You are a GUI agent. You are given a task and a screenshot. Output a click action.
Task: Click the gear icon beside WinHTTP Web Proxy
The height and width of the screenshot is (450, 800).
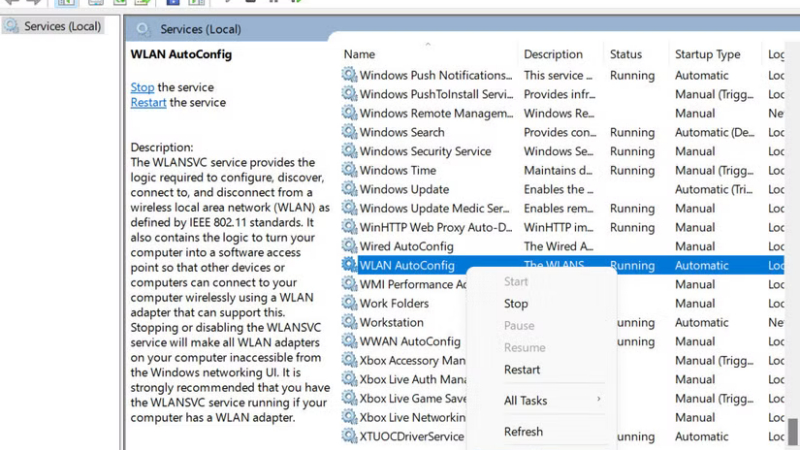click(x=349, y=227)
